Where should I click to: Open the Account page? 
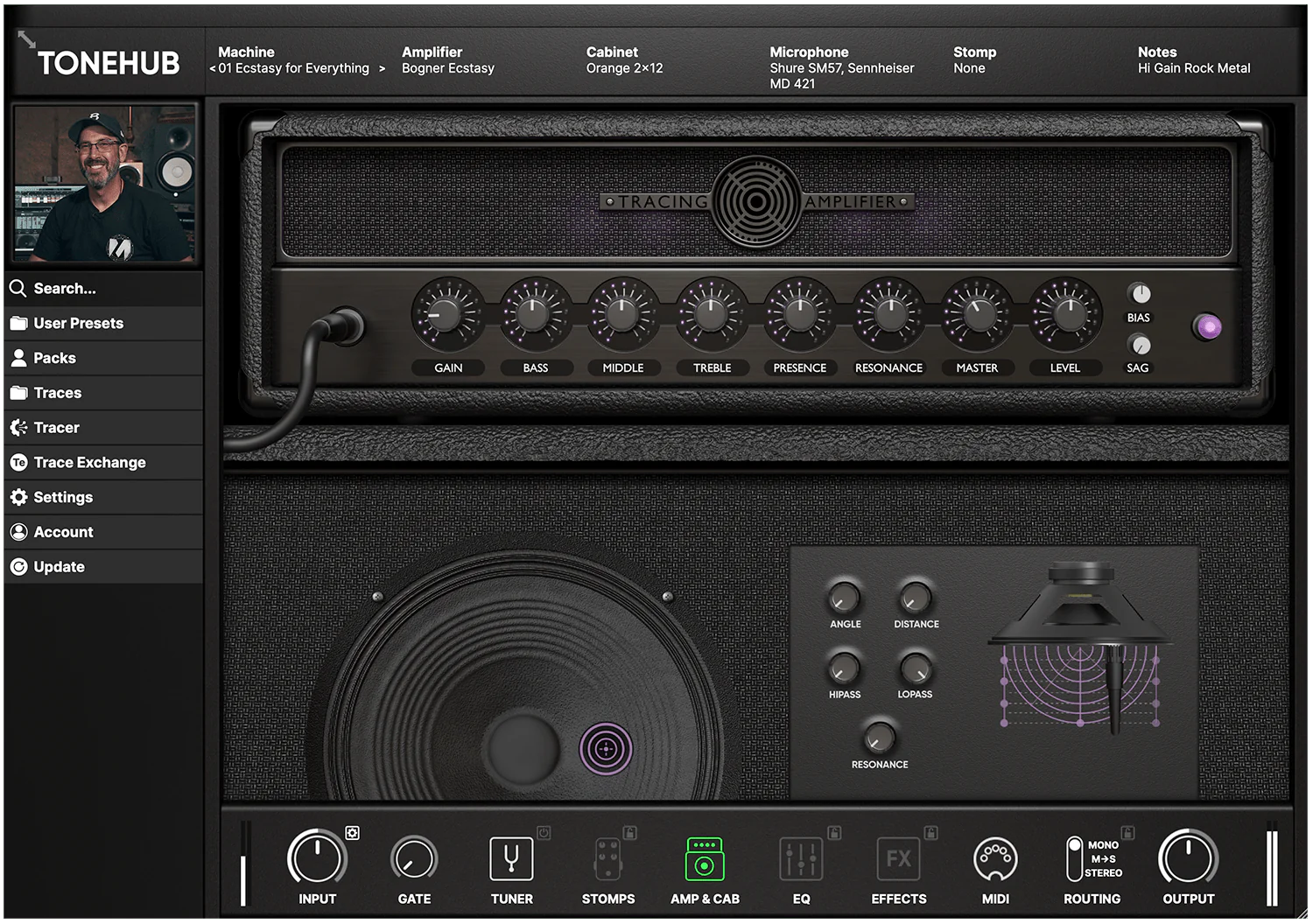tap(103, 532)
